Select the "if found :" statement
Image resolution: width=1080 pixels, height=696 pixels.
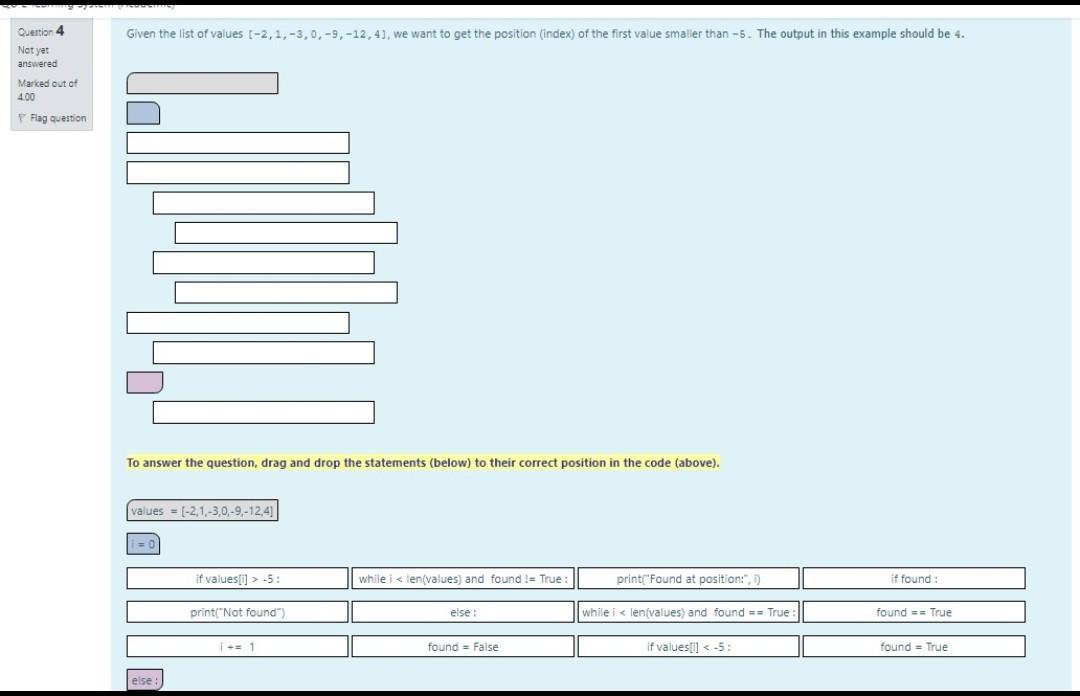pyautogui.click(x=914, y=578)
